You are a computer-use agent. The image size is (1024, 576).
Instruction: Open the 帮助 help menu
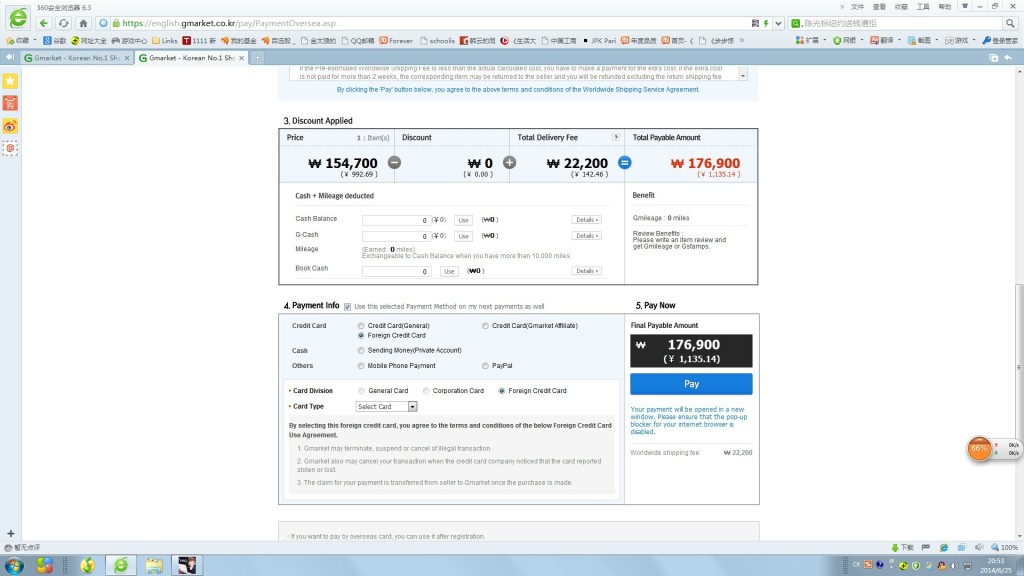945,7
